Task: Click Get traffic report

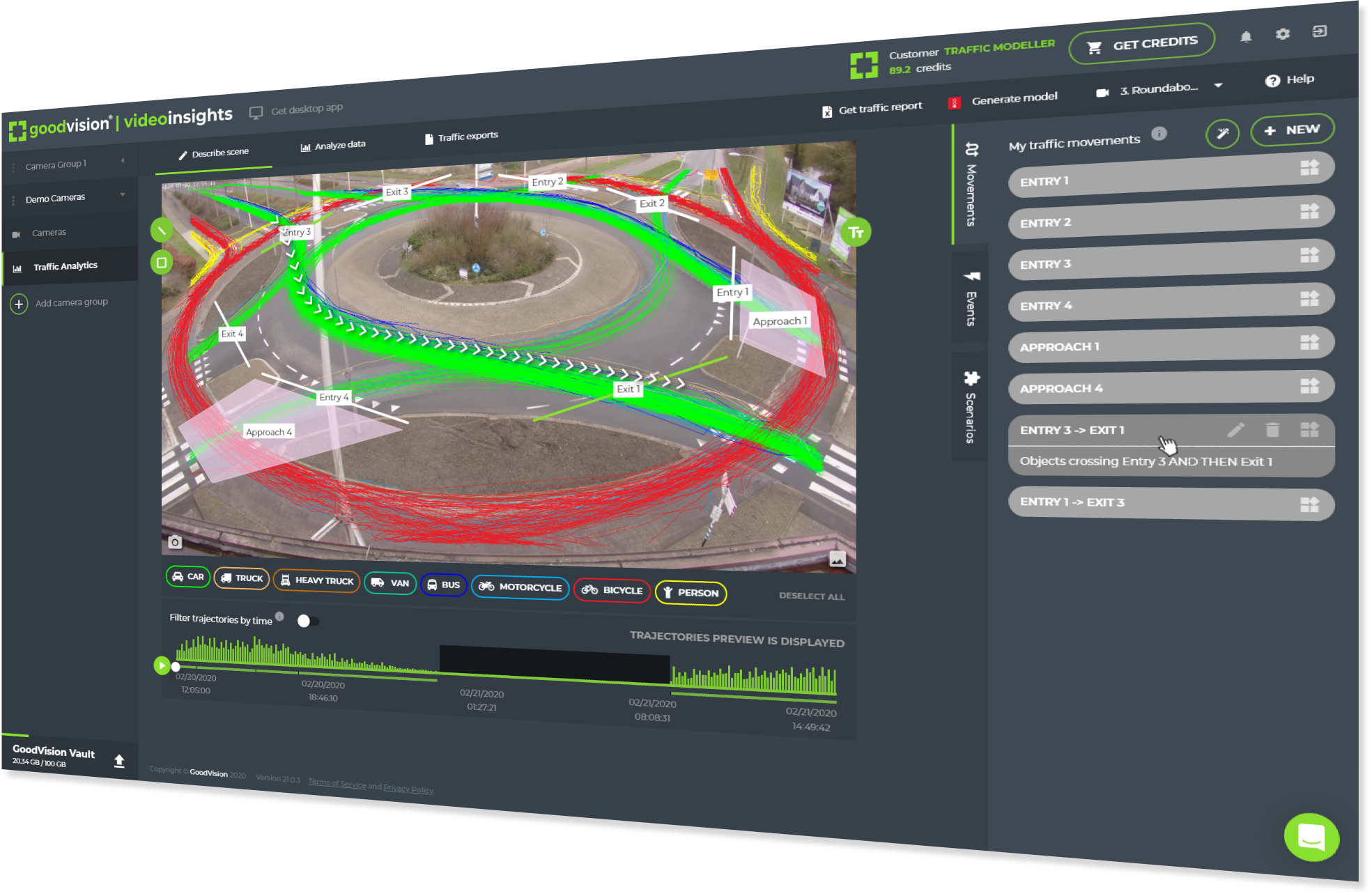Action: coord(872,109)
